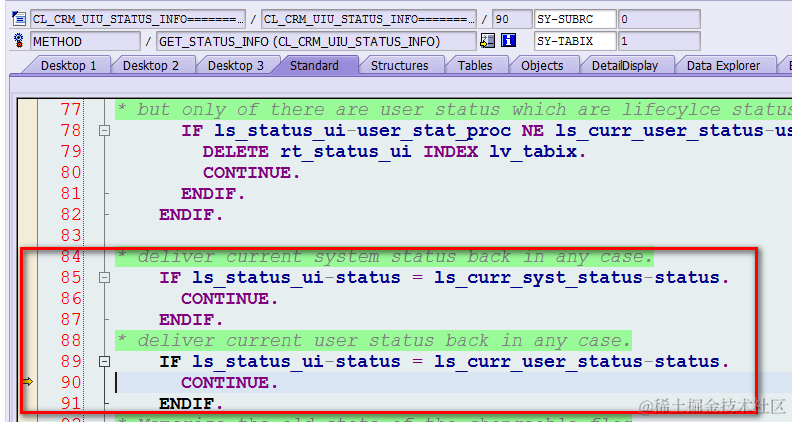This screenshot has height=422, width=792.
Task: Switch to the Desktop 2 tab
Action: (151, 66)
